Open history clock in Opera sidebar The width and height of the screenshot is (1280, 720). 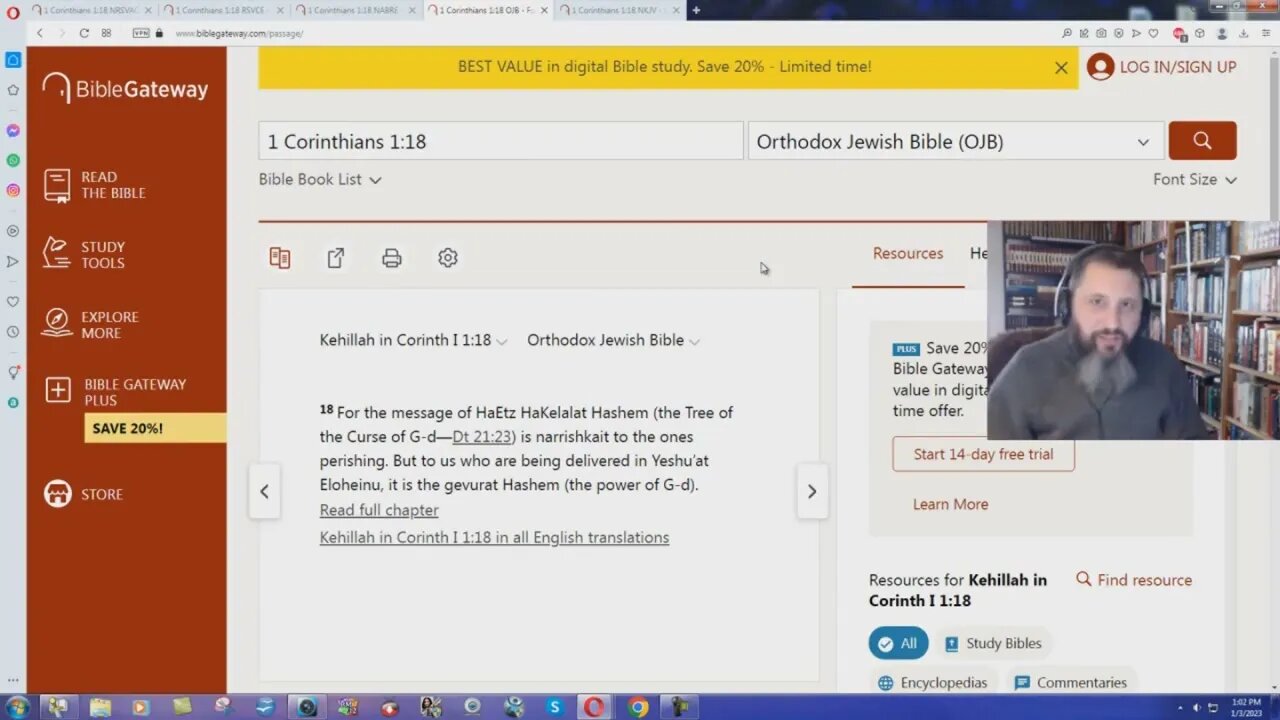(13, 331)
